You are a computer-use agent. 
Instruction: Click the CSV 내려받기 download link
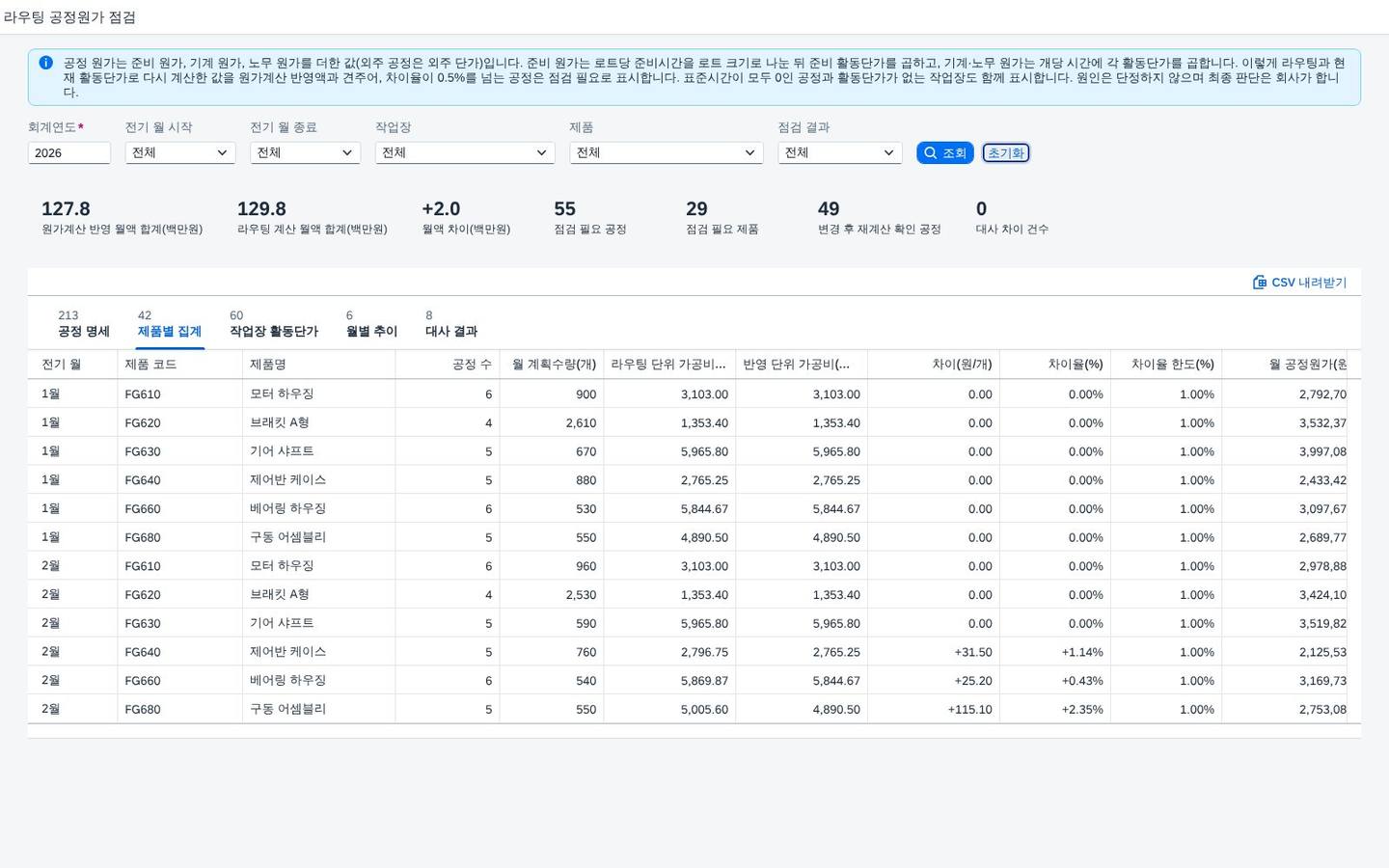1299,282
